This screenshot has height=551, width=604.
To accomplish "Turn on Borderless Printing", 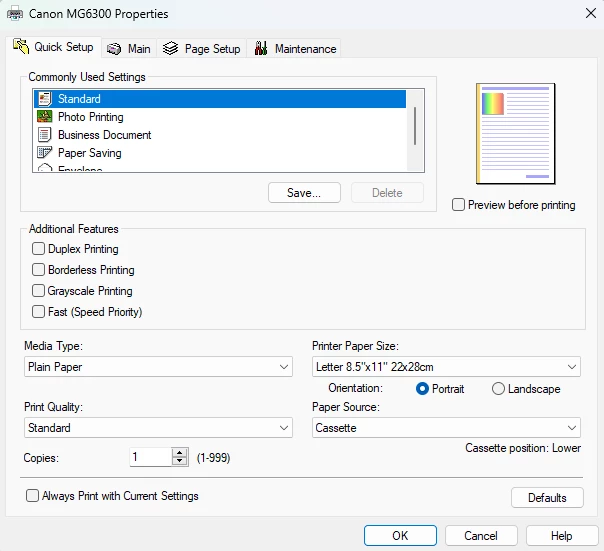I will [x=38, y=270].
